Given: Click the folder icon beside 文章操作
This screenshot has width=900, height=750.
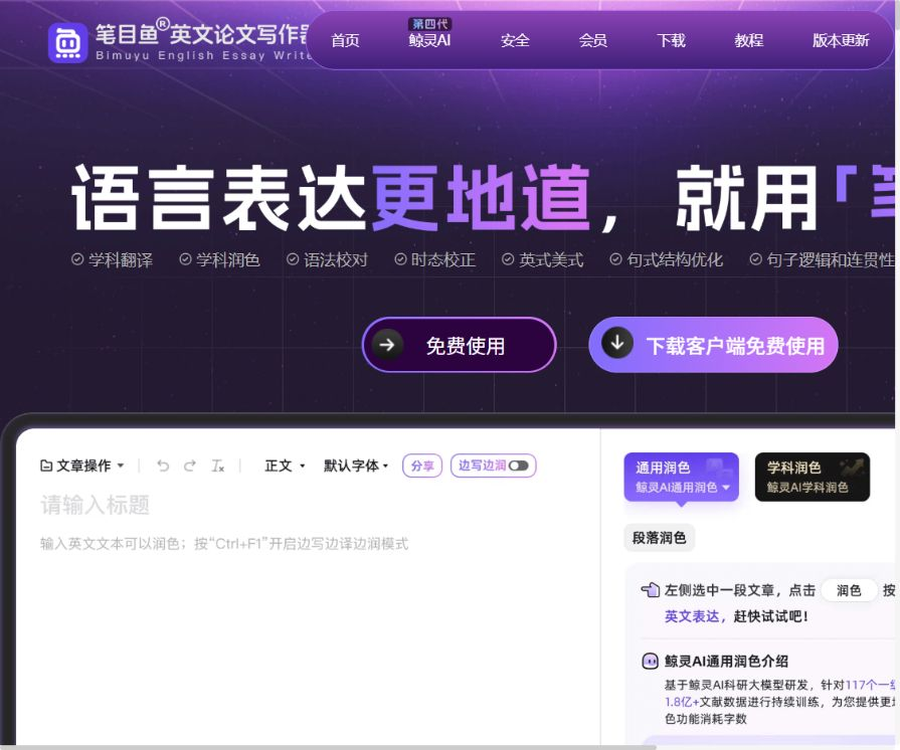Looking at the screenshot, I should coord(46,465).
